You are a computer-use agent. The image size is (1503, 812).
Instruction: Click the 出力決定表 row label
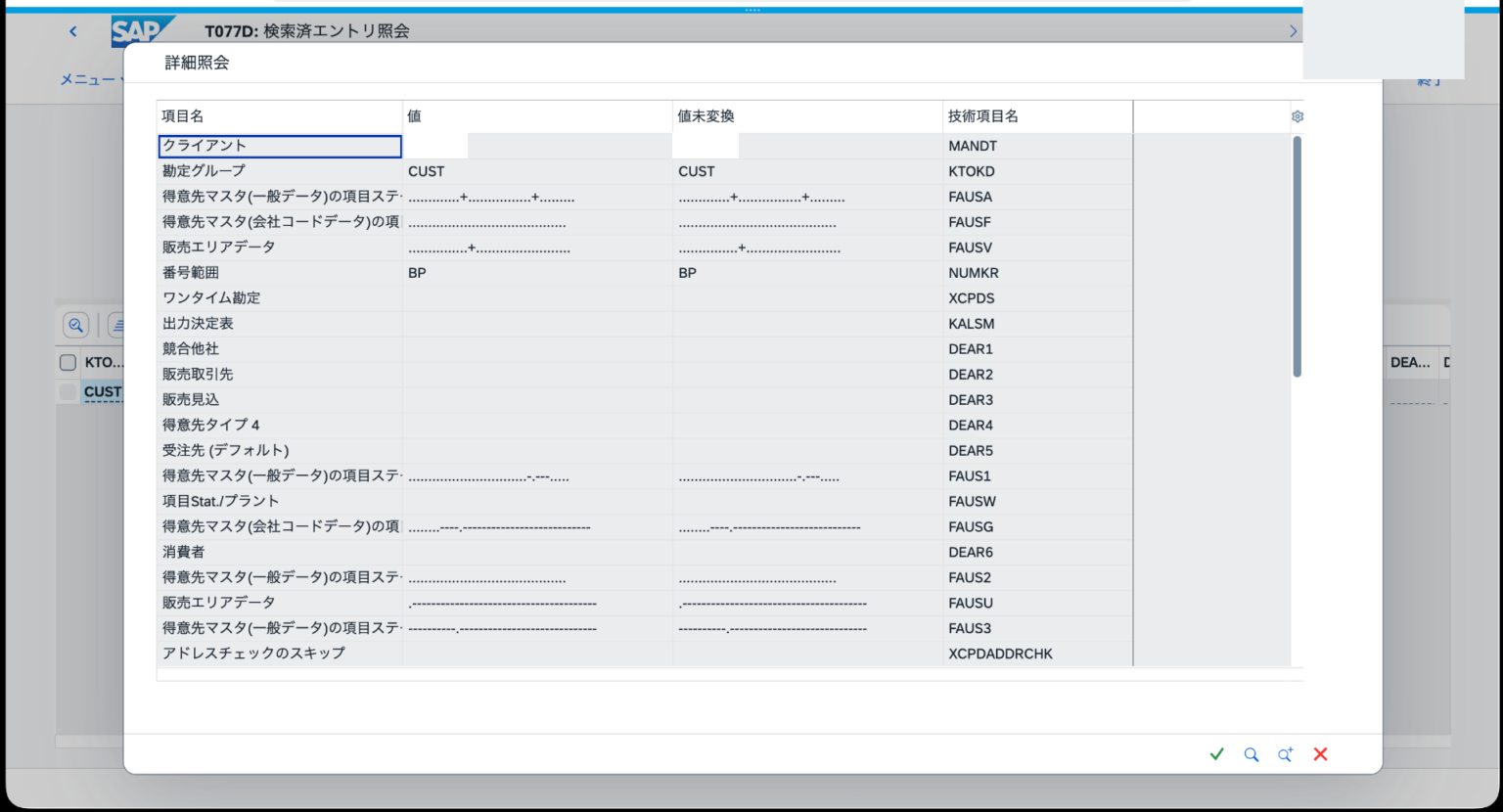(x=198, y=324)
